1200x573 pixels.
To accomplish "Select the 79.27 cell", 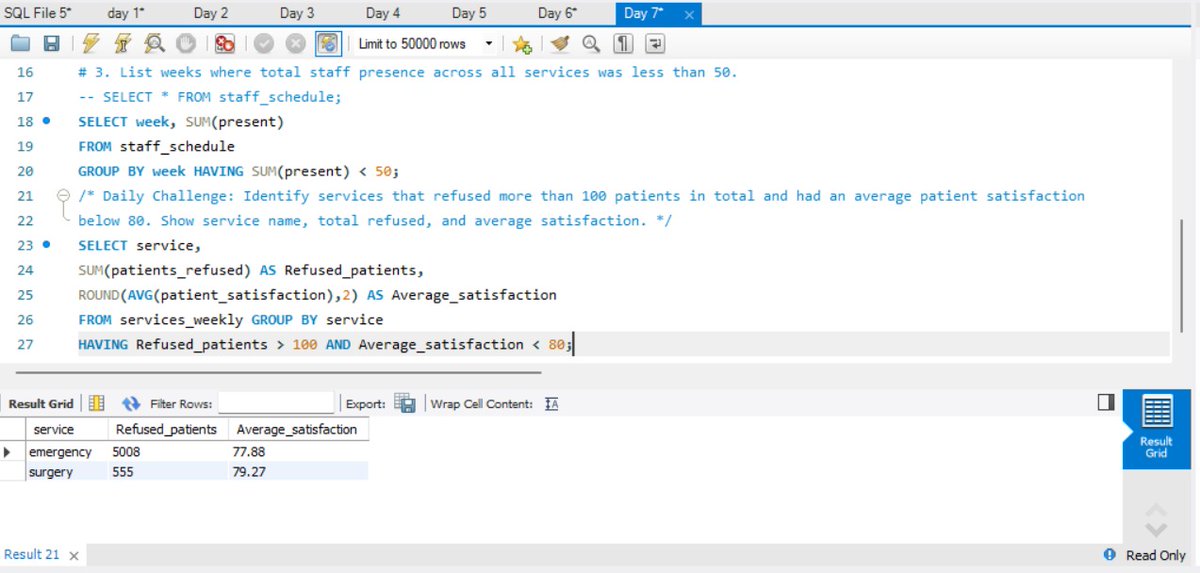I will pos(297,471).
